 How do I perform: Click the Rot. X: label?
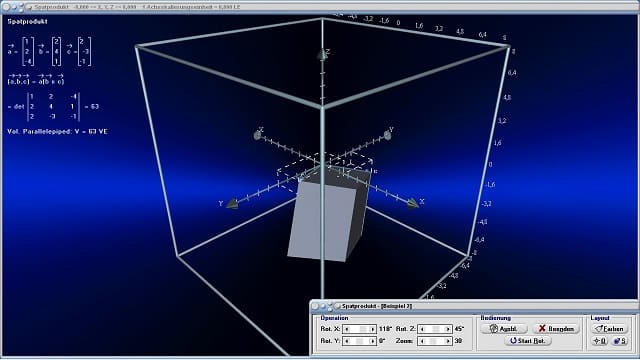click(330, 329)
